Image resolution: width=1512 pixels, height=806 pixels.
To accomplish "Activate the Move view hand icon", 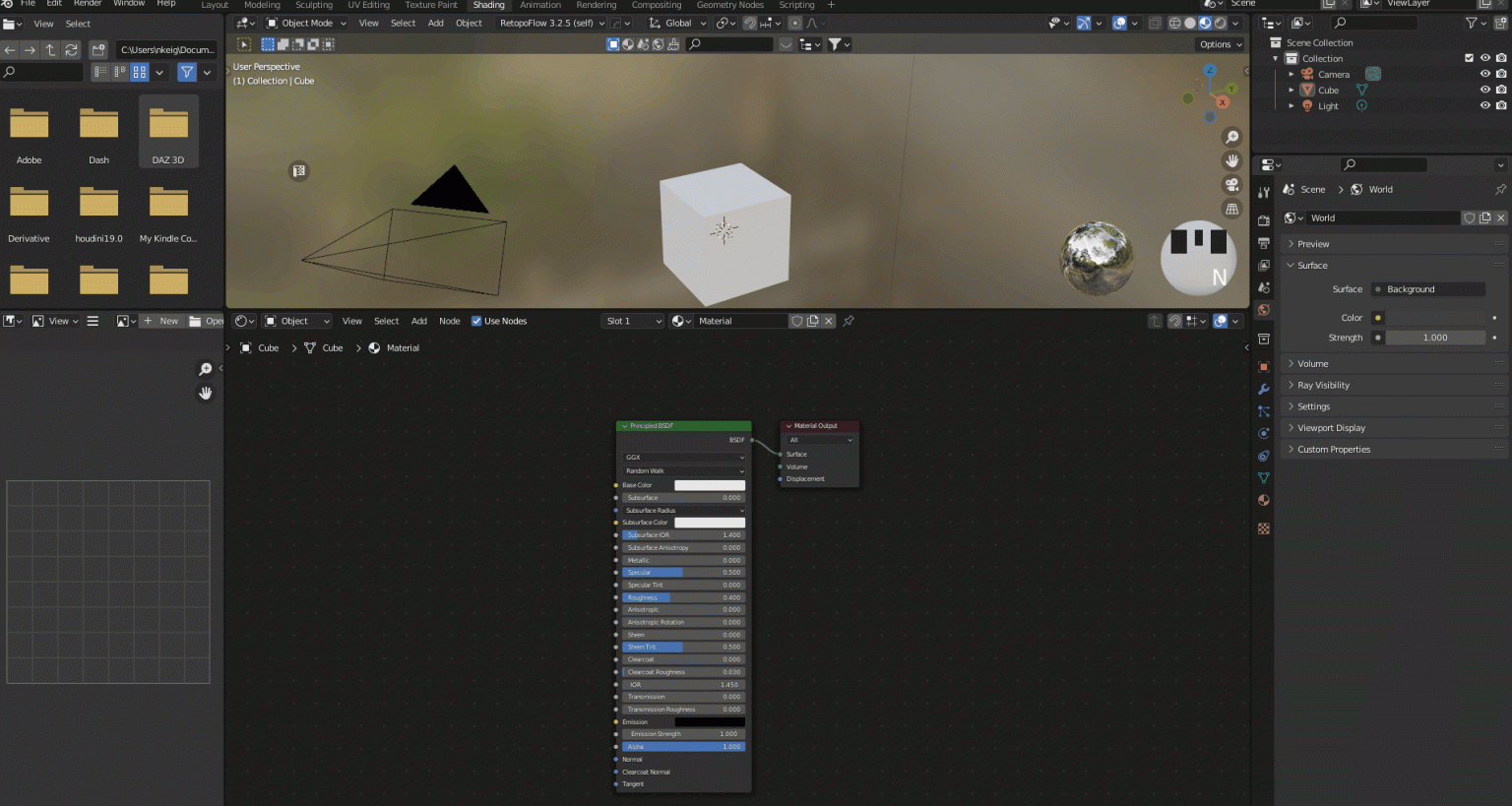I will [1231, 160].
